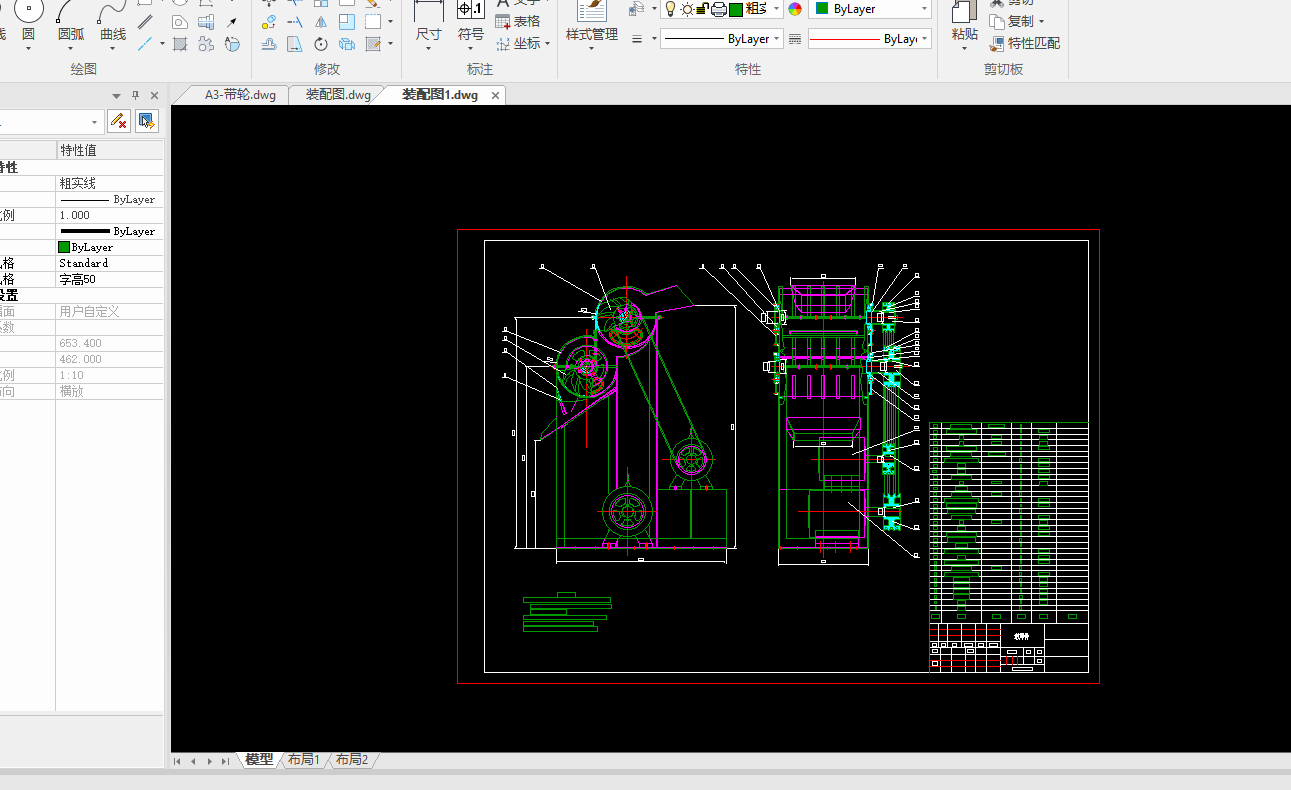Click Copy (复制) in clipboard group
1291x790 pixels.
[x=1012, y=21]
